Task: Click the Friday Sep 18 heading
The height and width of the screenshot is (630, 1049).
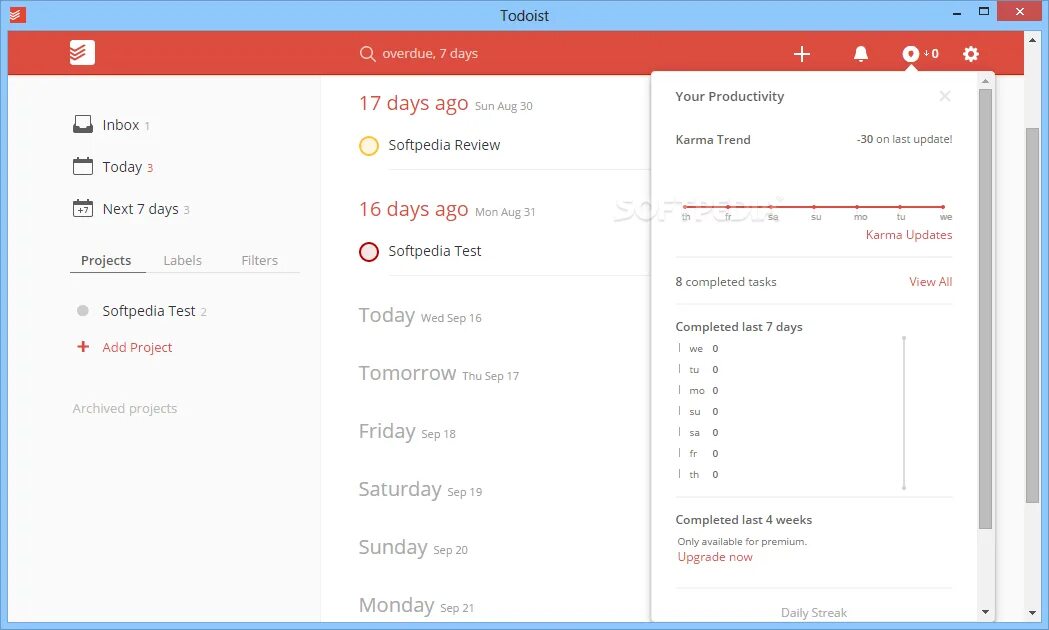Action: [407, 431]
